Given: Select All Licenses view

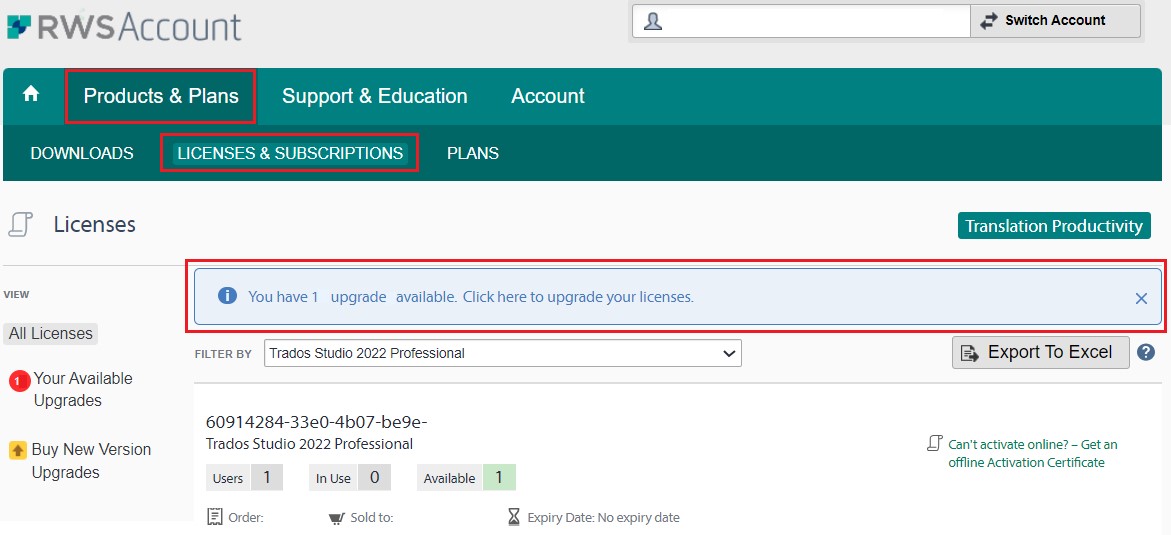Looking at the screenshot, I should (51, 333).
